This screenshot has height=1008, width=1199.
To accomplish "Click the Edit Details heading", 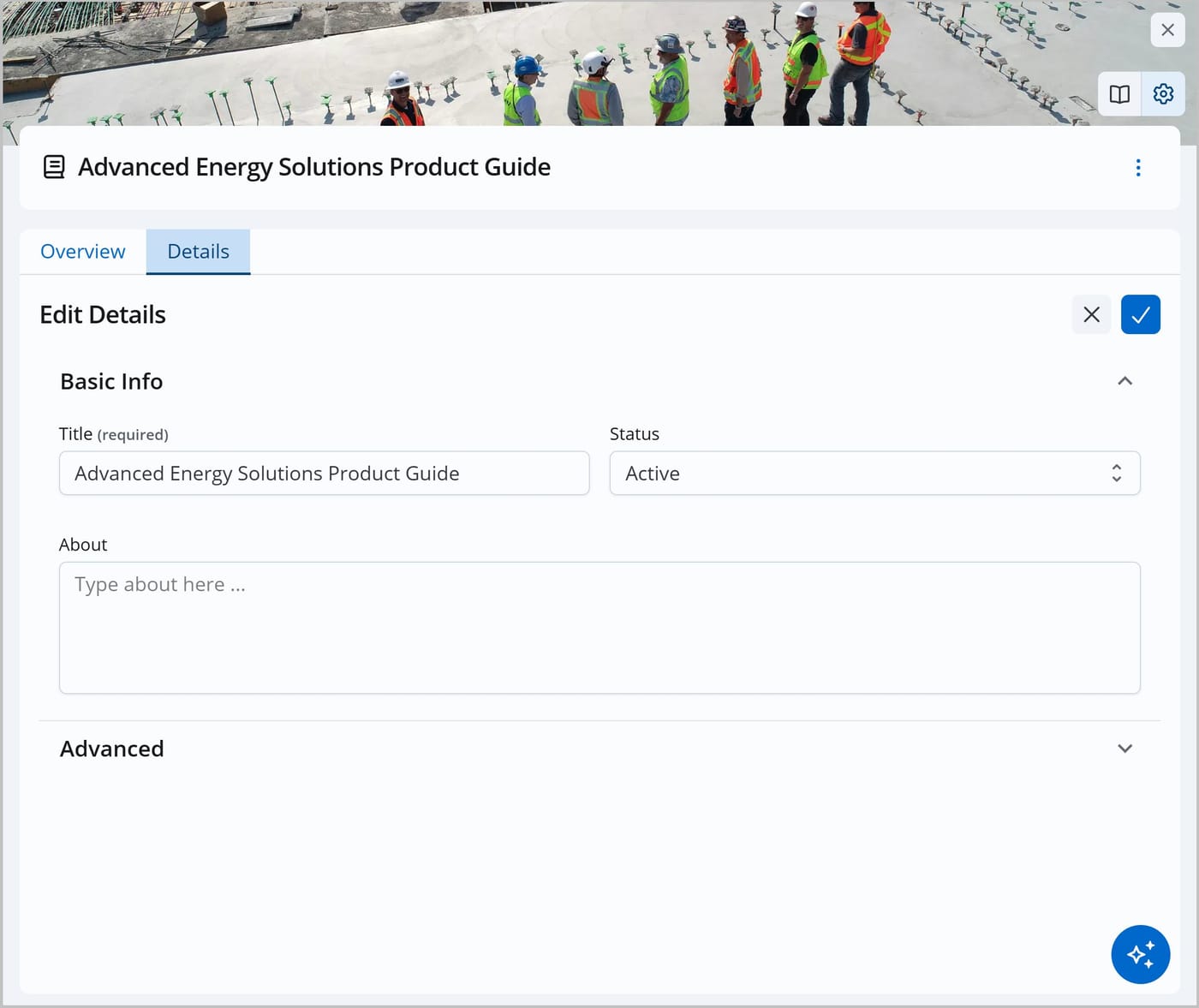I will [103, 315].
